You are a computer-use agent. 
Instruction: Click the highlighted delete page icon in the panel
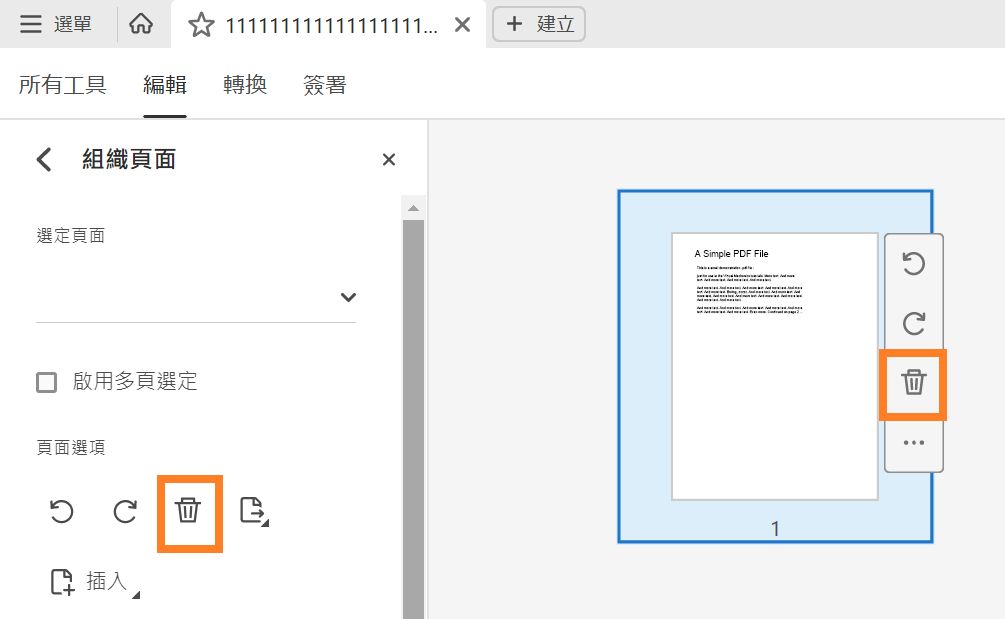pyautogui.click(x=189, y=512)
